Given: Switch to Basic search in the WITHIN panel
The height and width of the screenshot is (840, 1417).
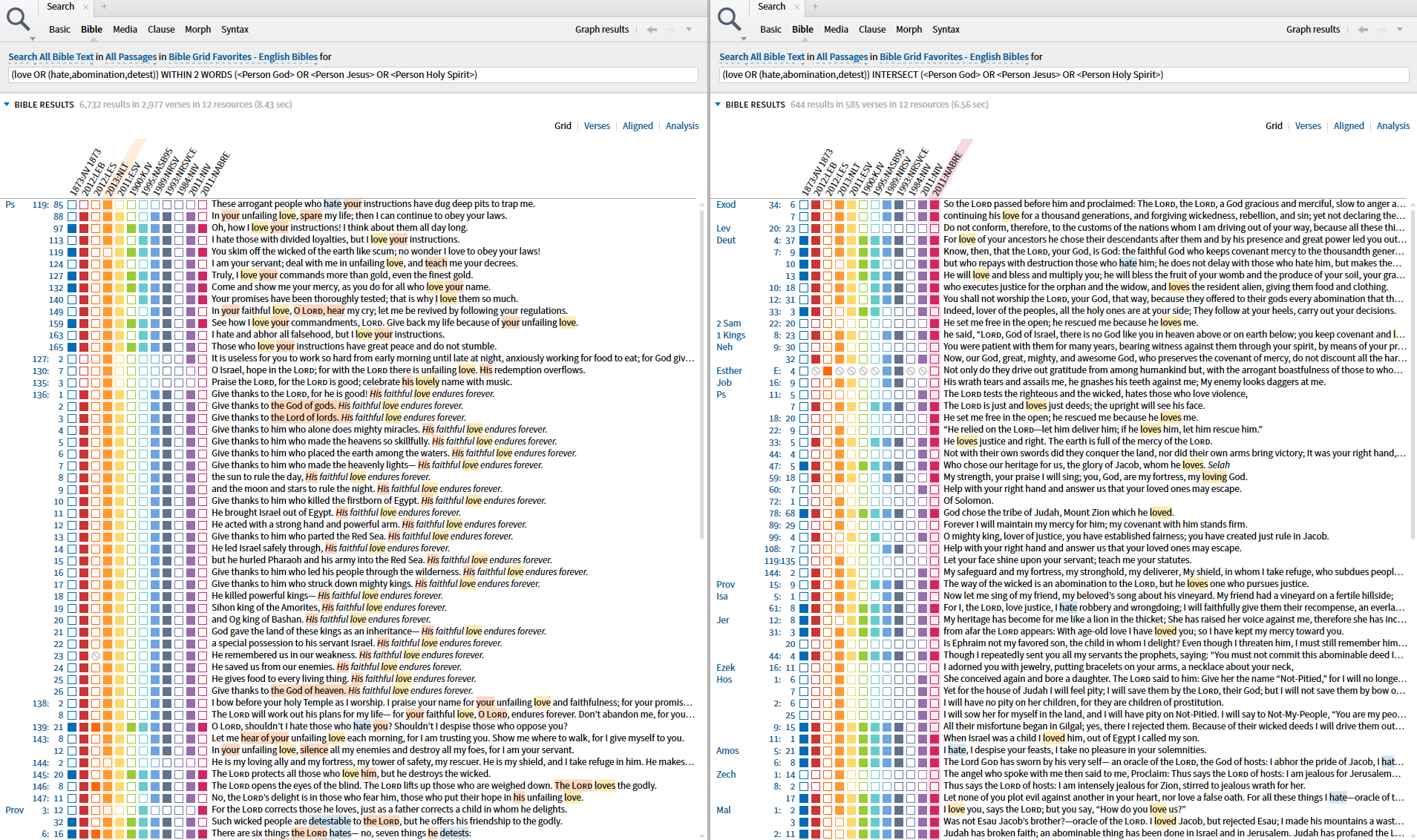Looking at the screenshot, I should pos(59,30).
